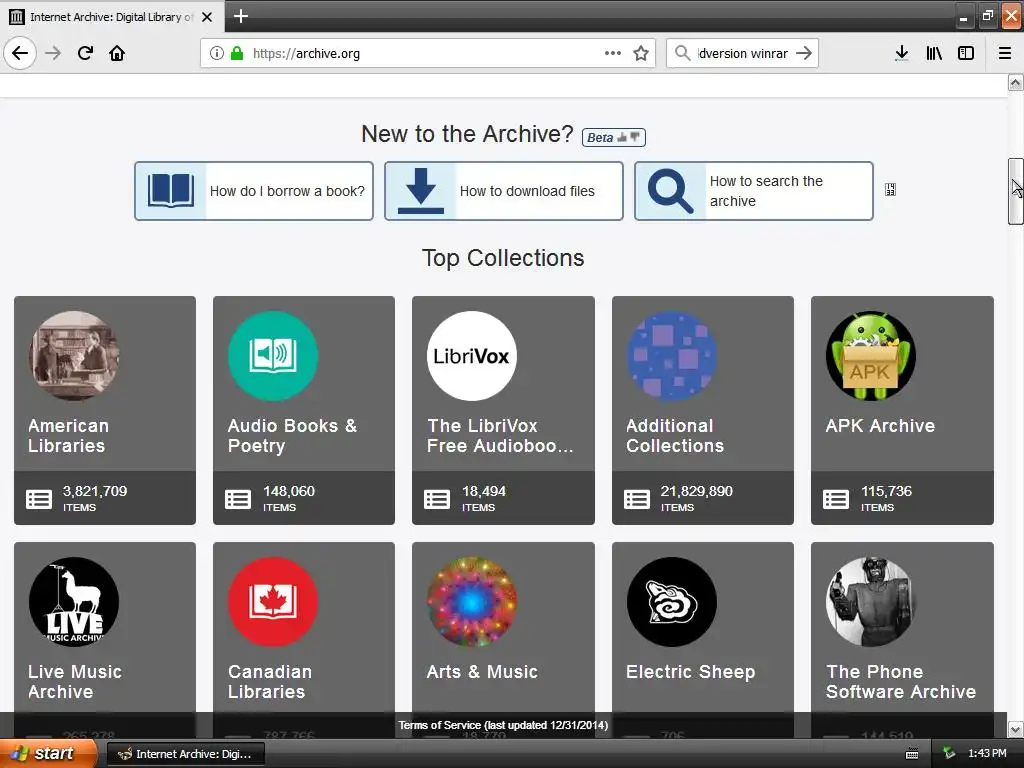The width and height of the screenshot is (1024, 768).
Task: Click the 148,060 items count
Action: click(289, 491)
